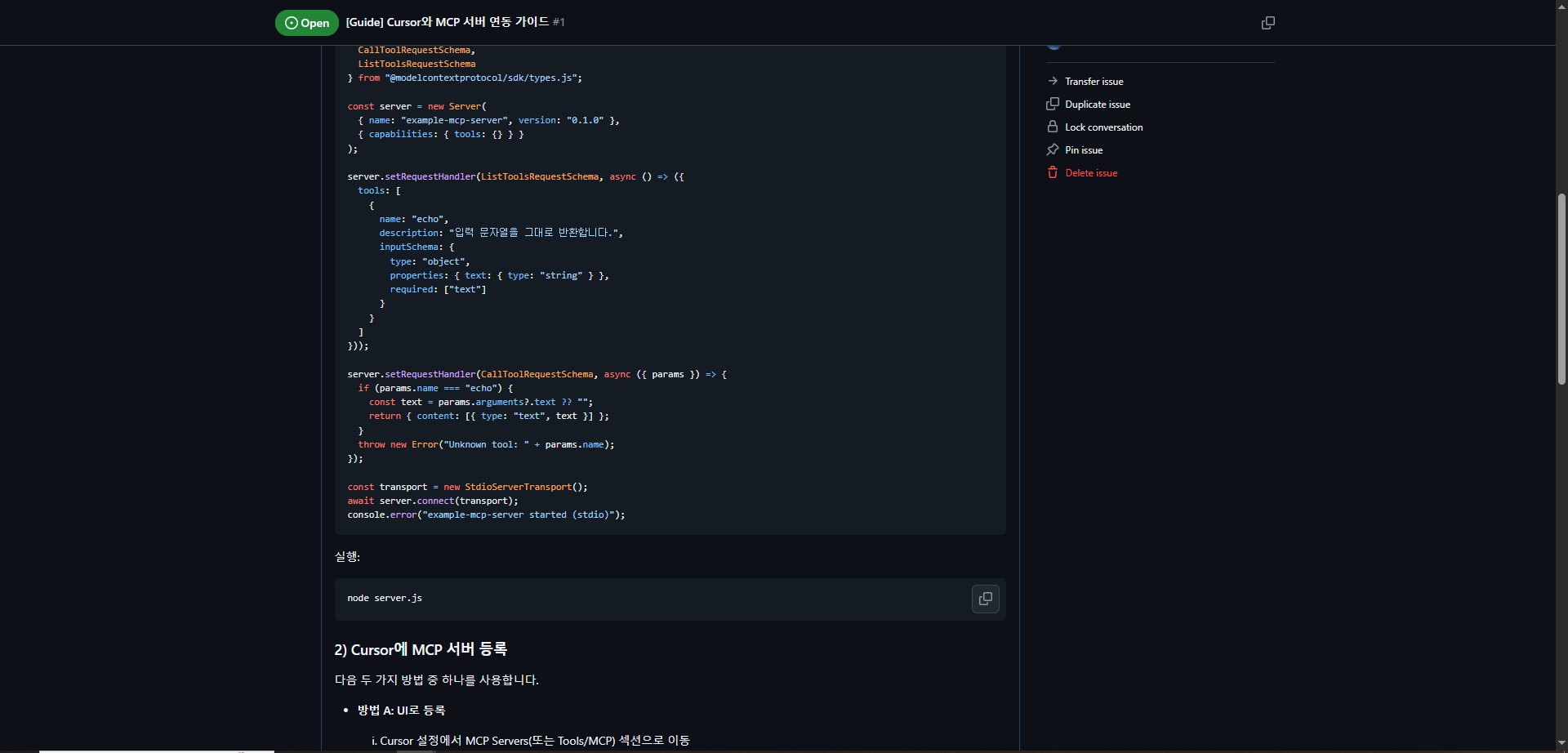
Task: Click the green Open status badge
Action: tap(306, 23)
